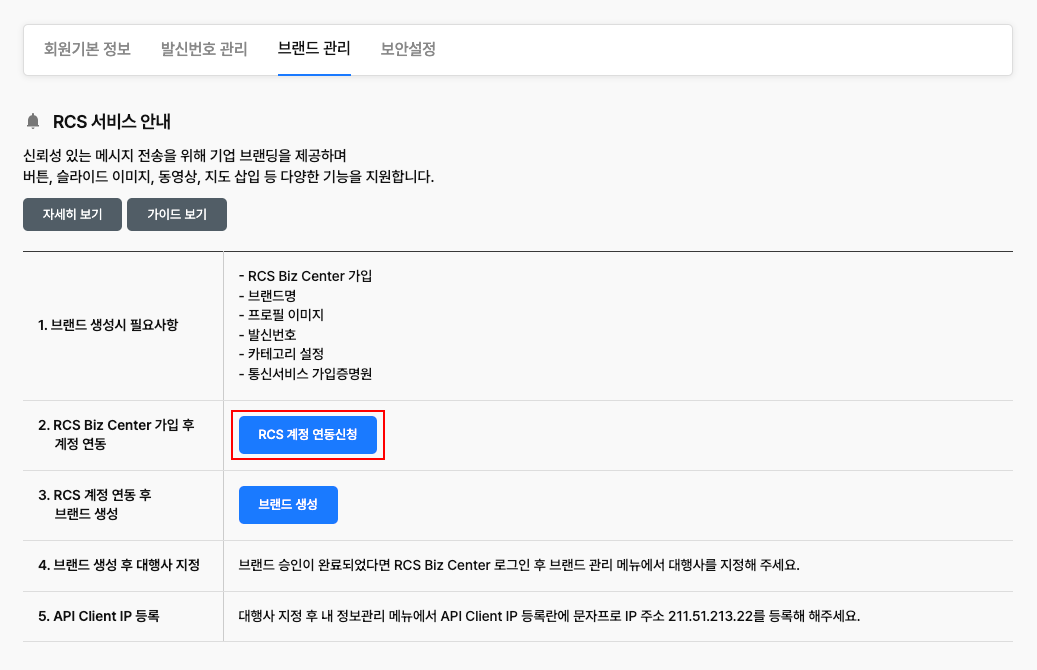The width and height of the screenshot is (1037, 670).
Task: Open the guide with 가이드 보기
Action: coord(177,215)
